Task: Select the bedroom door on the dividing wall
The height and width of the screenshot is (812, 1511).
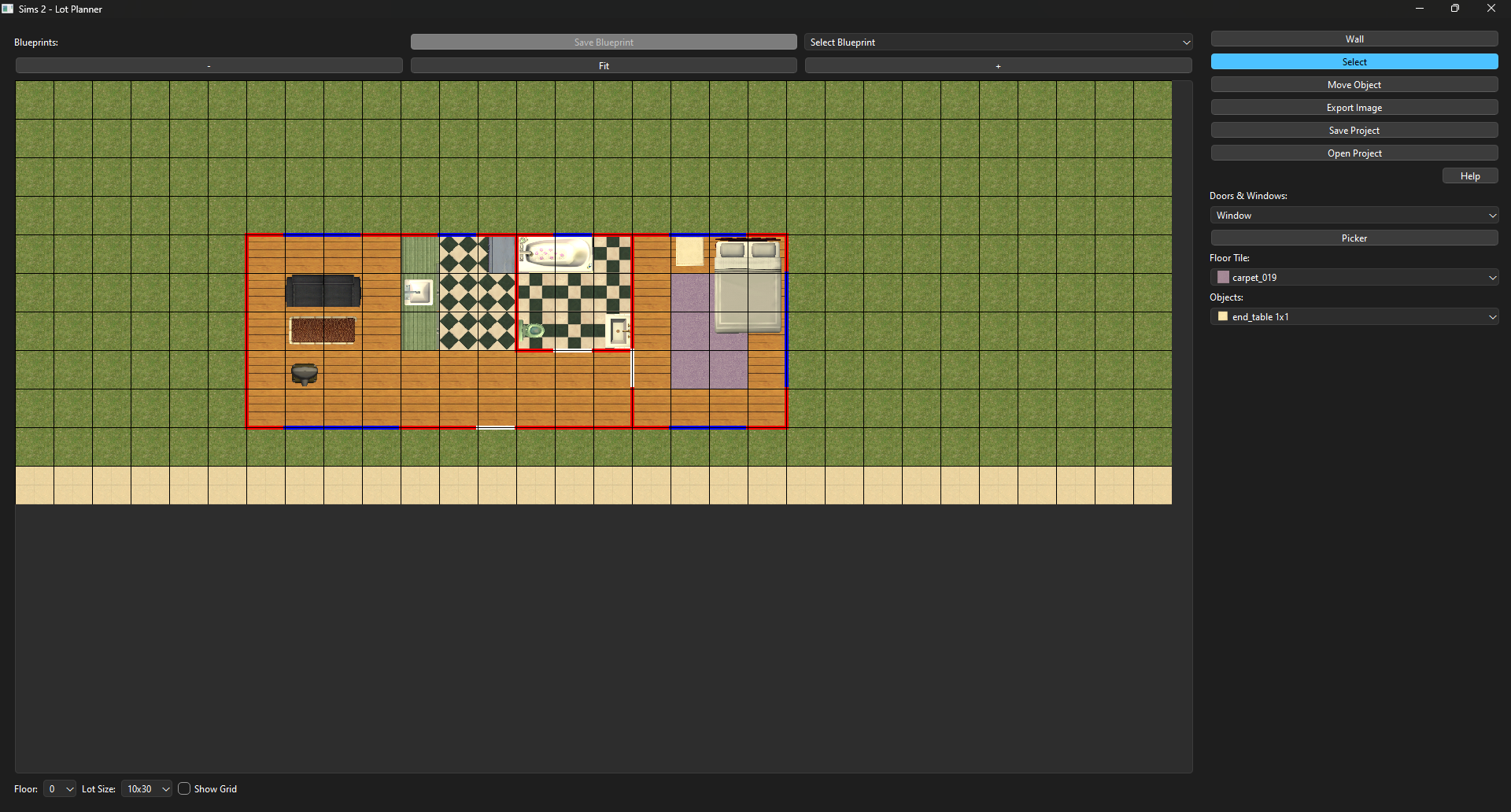Action: [633, 369]
